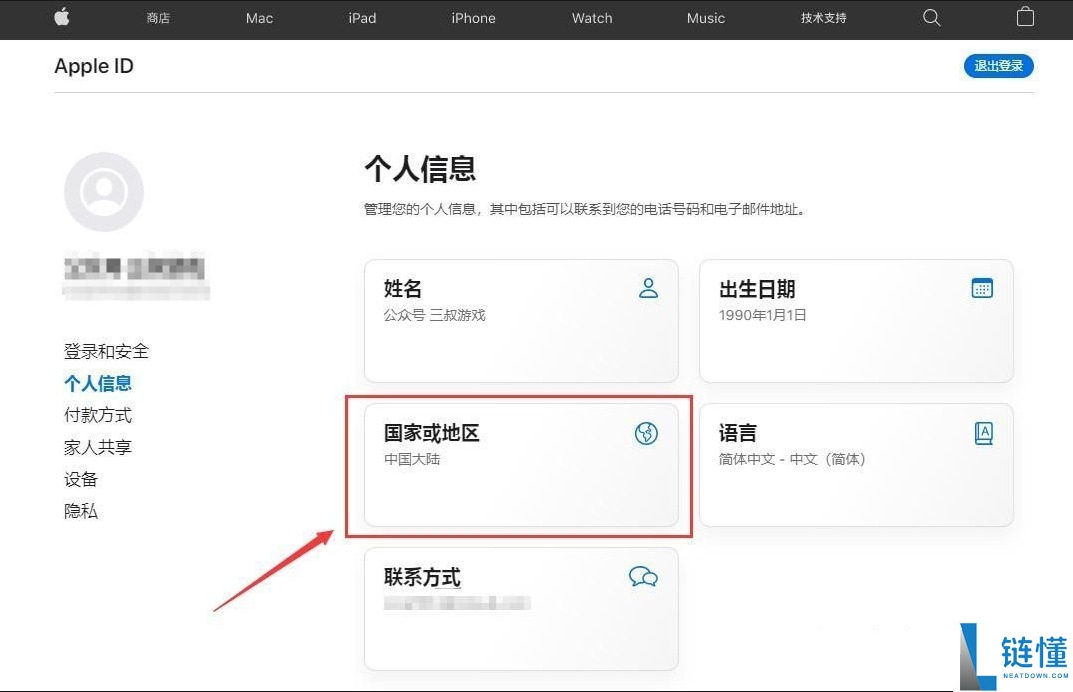Select the 国家或地区 card showing 中国大陆

(520, 465)
